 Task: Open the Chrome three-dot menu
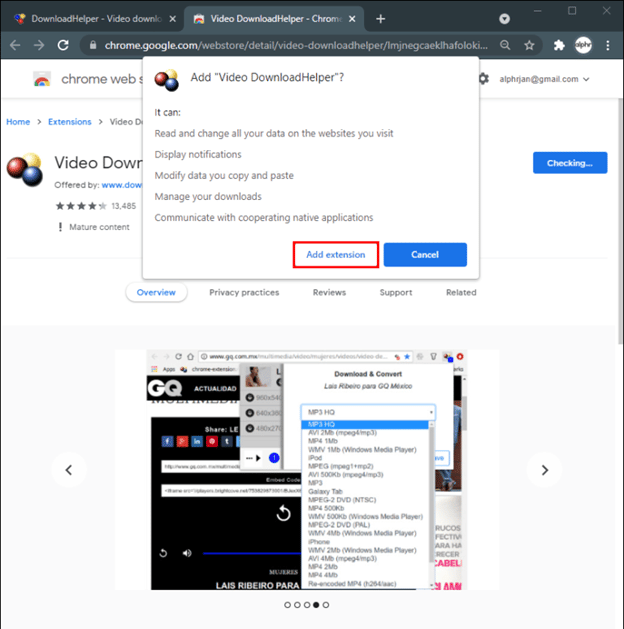(609, 45)
